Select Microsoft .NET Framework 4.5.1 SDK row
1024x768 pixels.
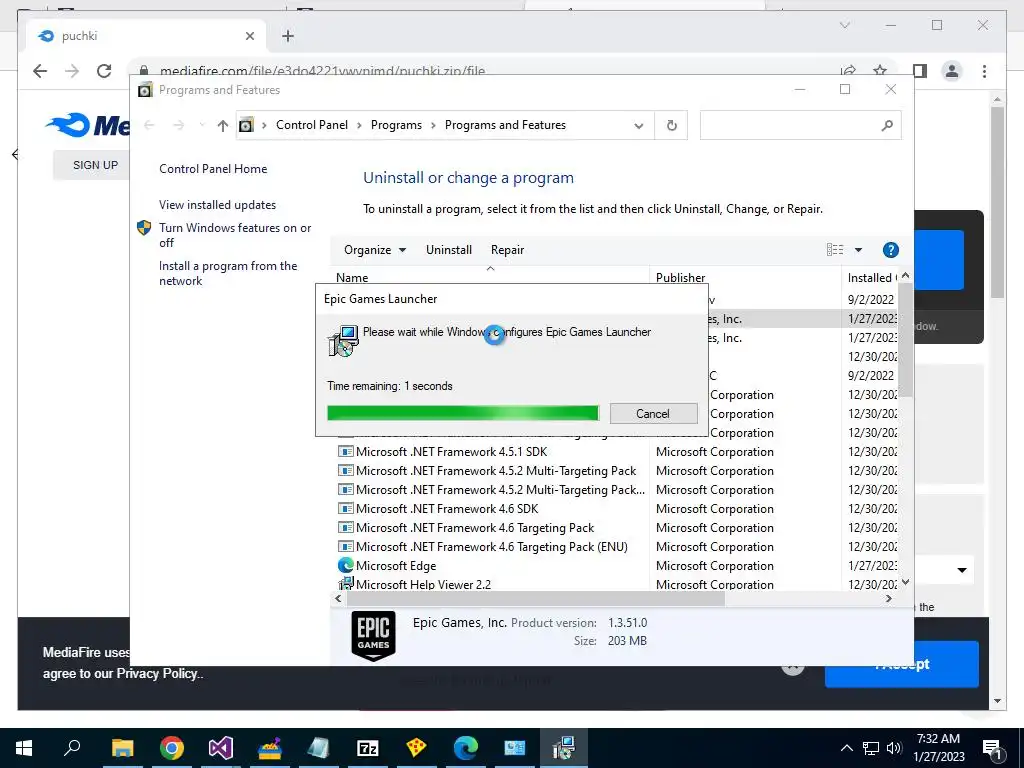451,452
